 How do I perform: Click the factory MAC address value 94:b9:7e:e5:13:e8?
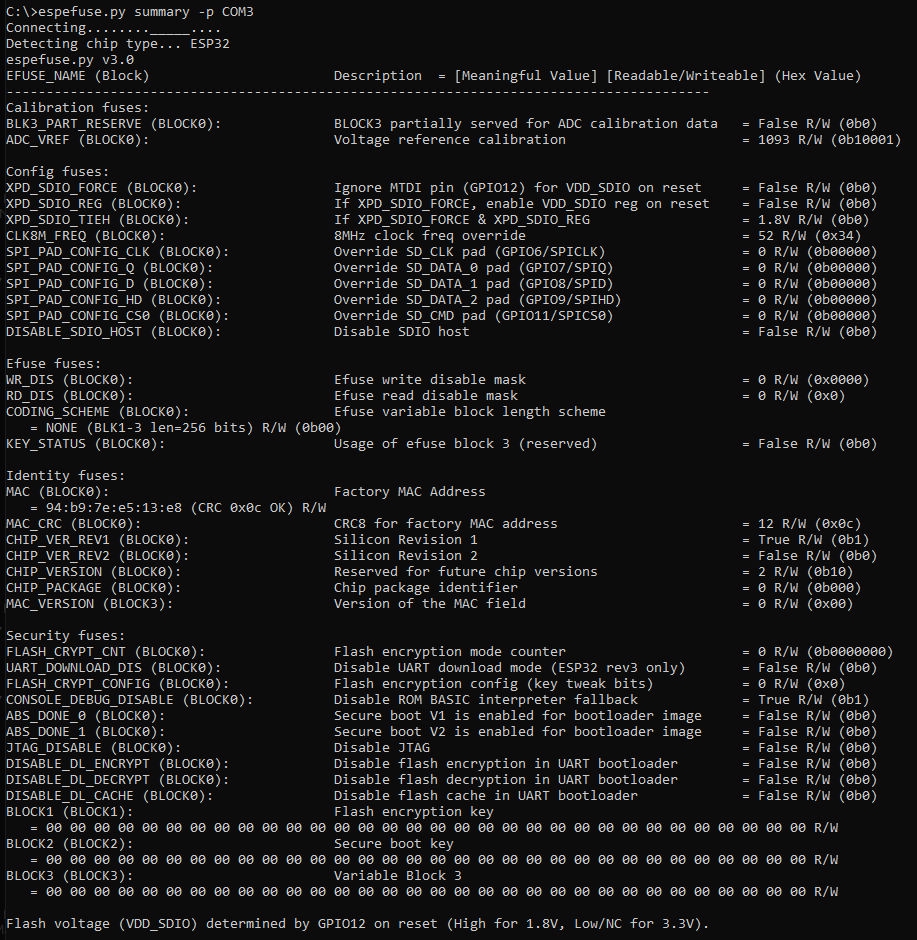(x=114, y=508)
